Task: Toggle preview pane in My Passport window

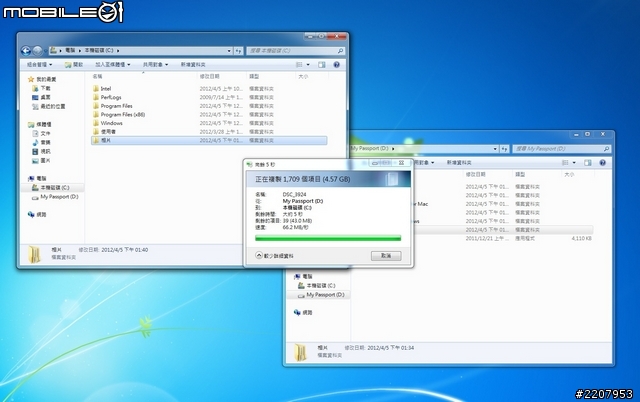Action: click(588, 162)
